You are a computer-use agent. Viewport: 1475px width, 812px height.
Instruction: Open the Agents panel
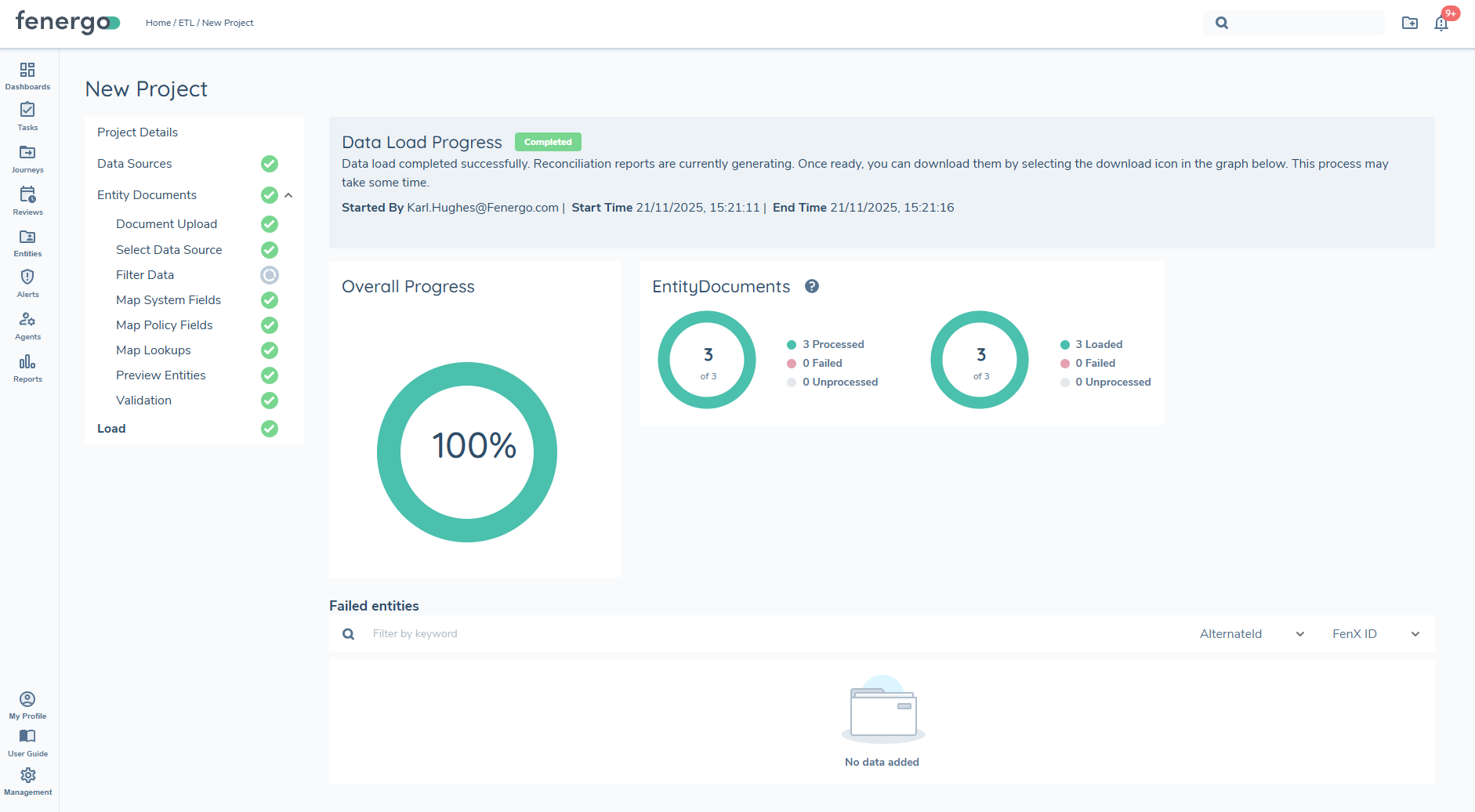coord(27,324)
